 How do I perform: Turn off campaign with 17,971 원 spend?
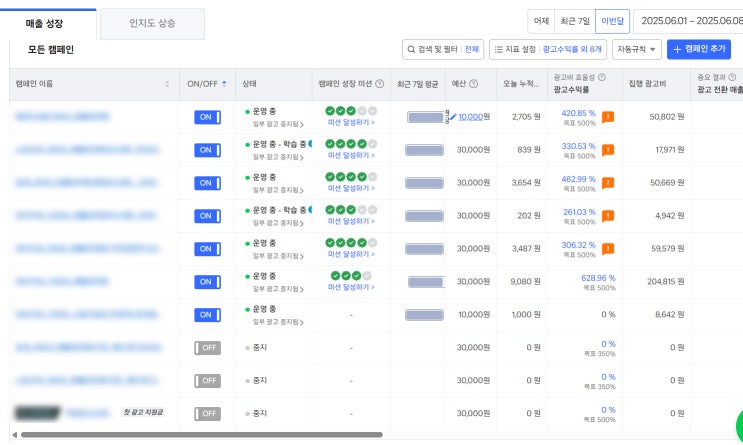[208, 150]
